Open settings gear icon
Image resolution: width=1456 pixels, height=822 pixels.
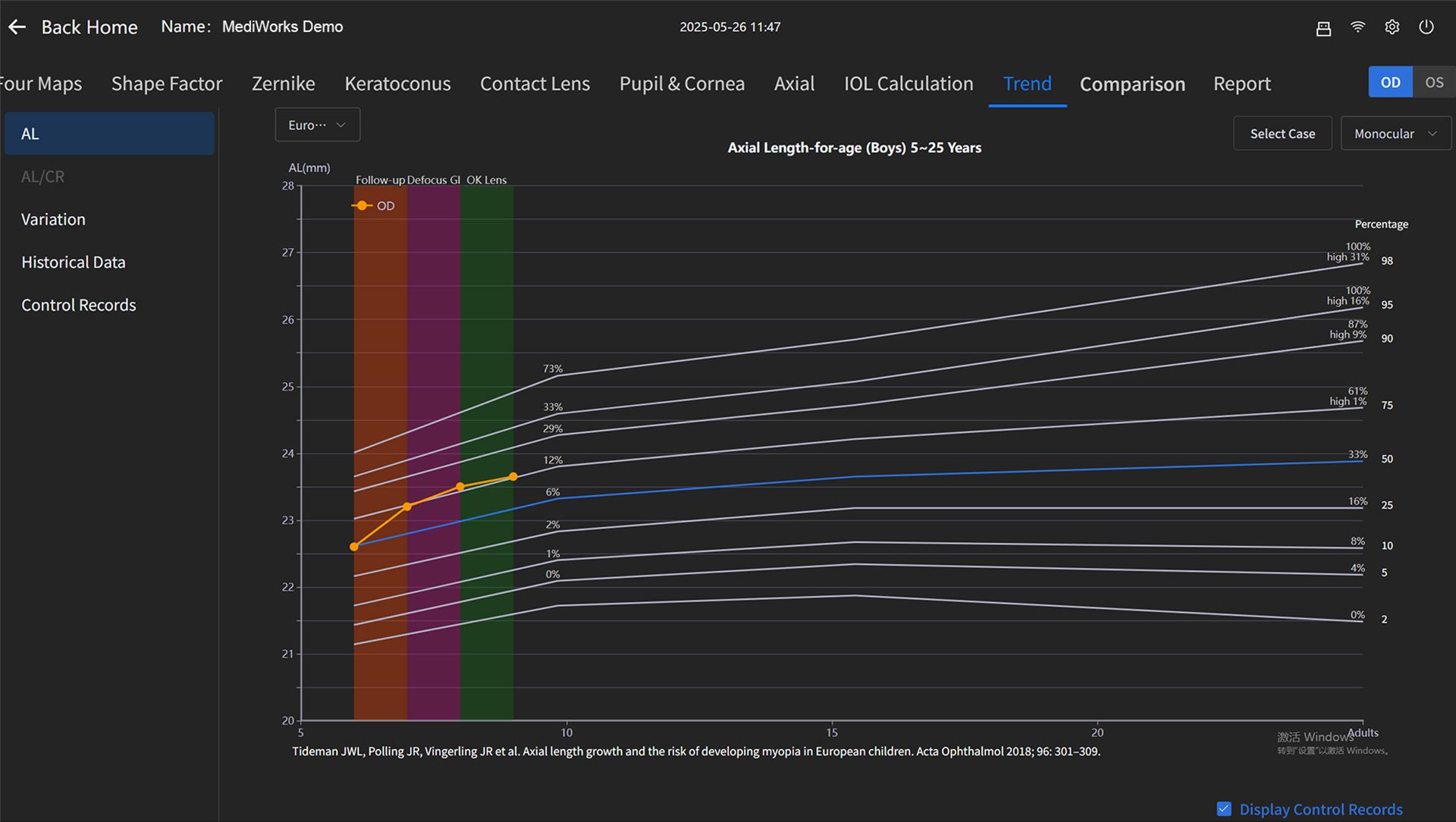point(1392,27)
